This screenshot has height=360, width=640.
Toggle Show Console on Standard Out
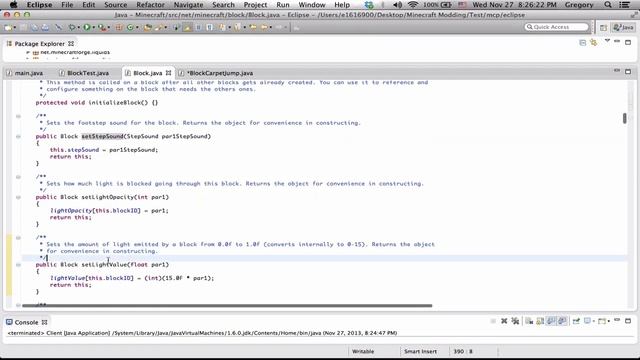551,321
